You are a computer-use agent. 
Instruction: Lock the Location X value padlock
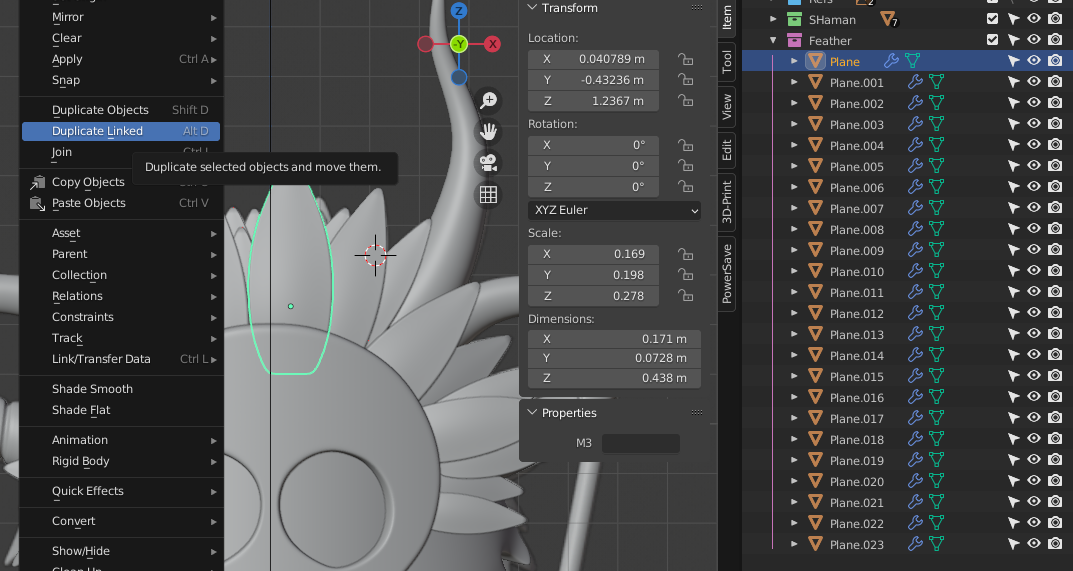tap(685, 59)
